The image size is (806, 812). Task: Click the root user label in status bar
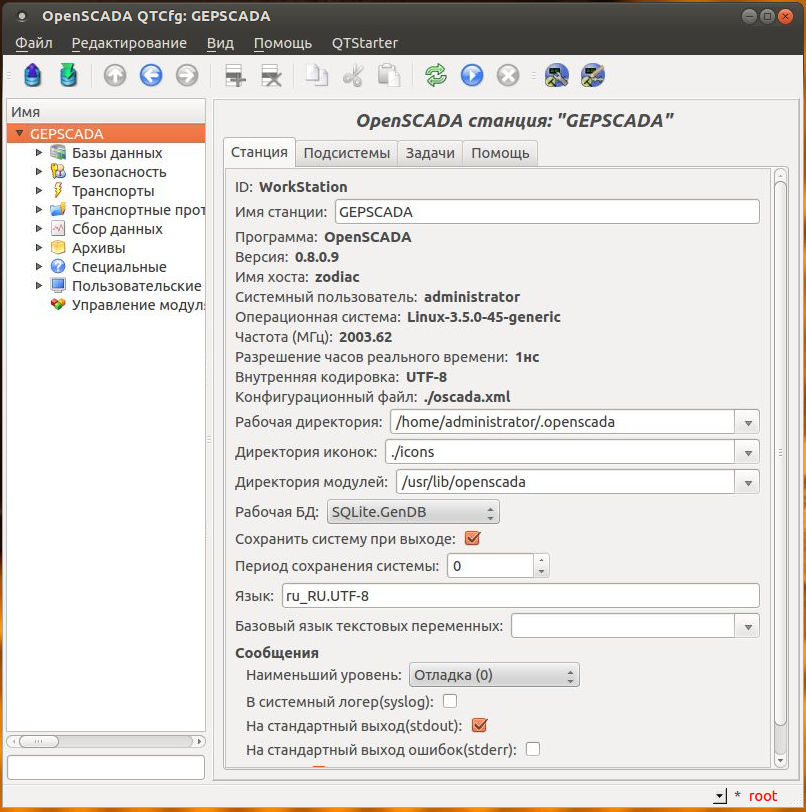[762, 796]
